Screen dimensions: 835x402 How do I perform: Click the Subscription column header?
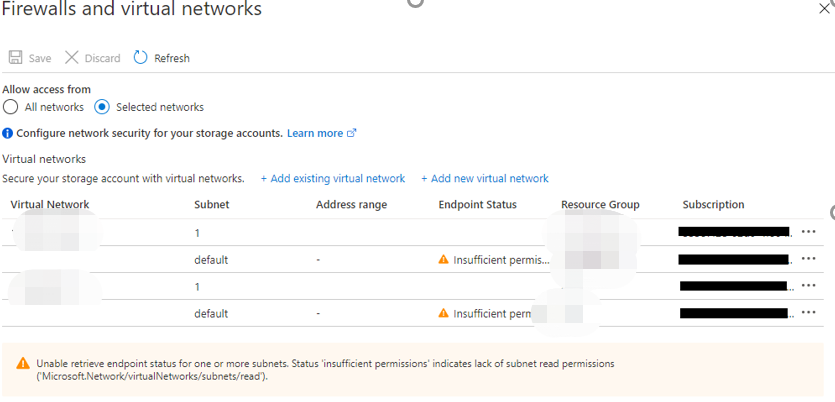point(714,205)
